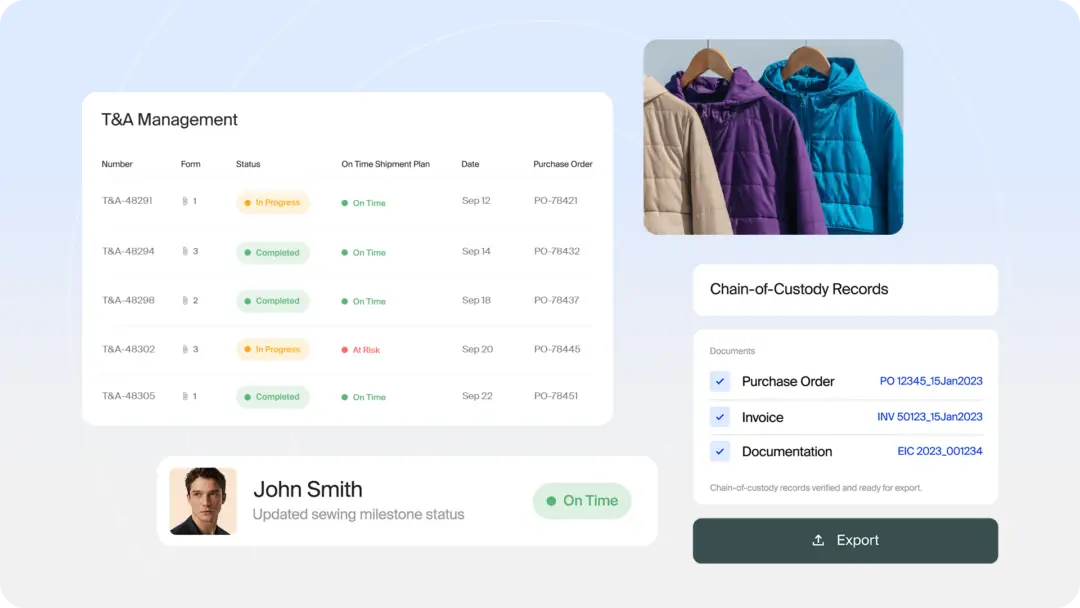
Task: Click On Time indicator in Sep 14 row
Action: 364,253
